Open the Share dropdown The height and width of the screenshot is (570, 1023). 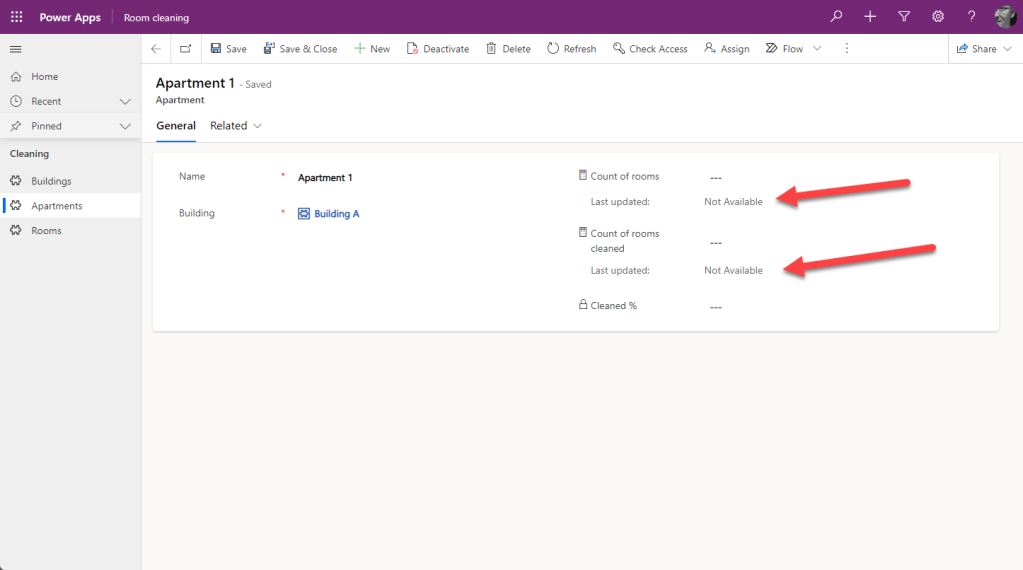[984, 49]
